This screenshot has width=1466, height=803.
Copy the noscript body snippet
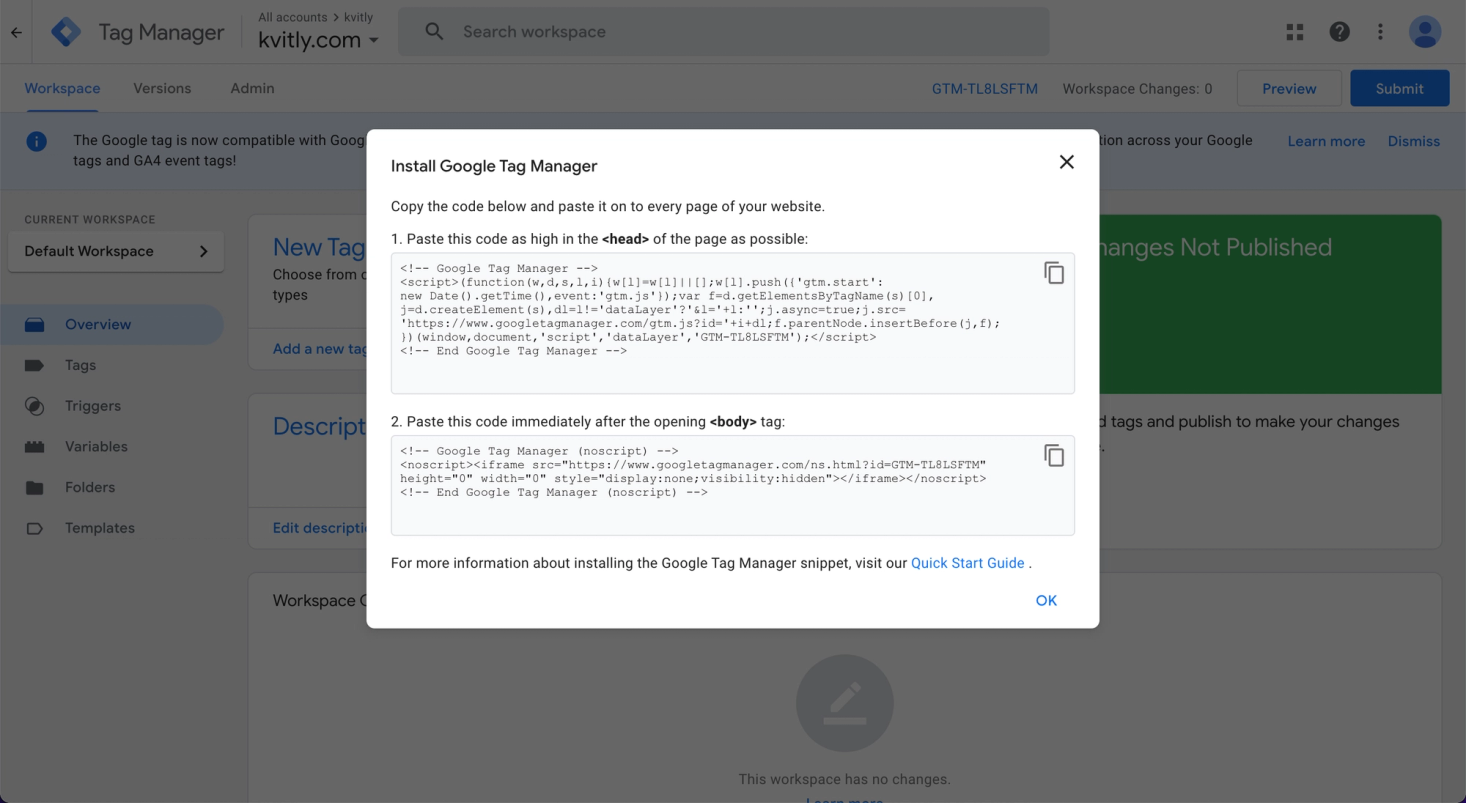point(1054,456)
